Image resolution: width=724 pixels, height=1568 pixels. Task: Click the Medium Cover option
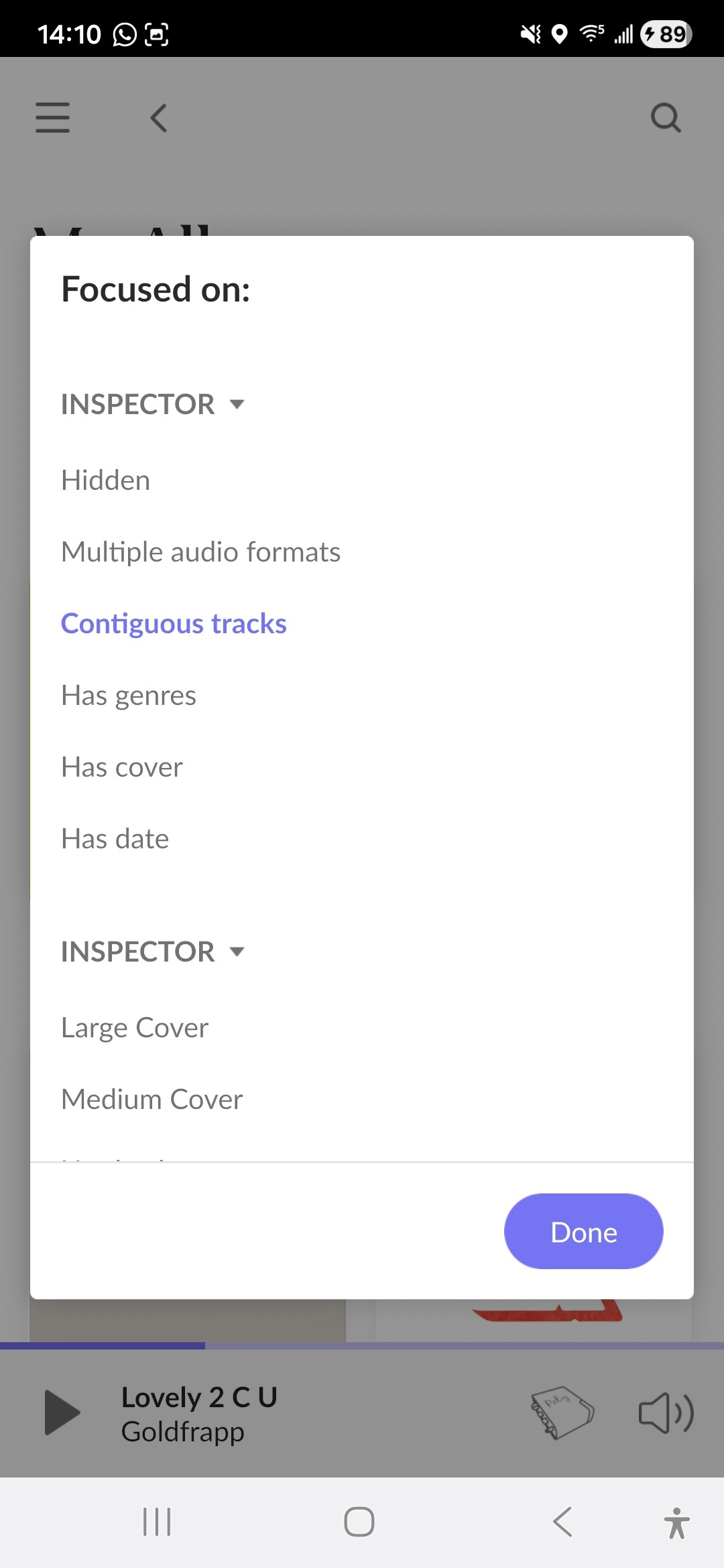coord(152,1100)
